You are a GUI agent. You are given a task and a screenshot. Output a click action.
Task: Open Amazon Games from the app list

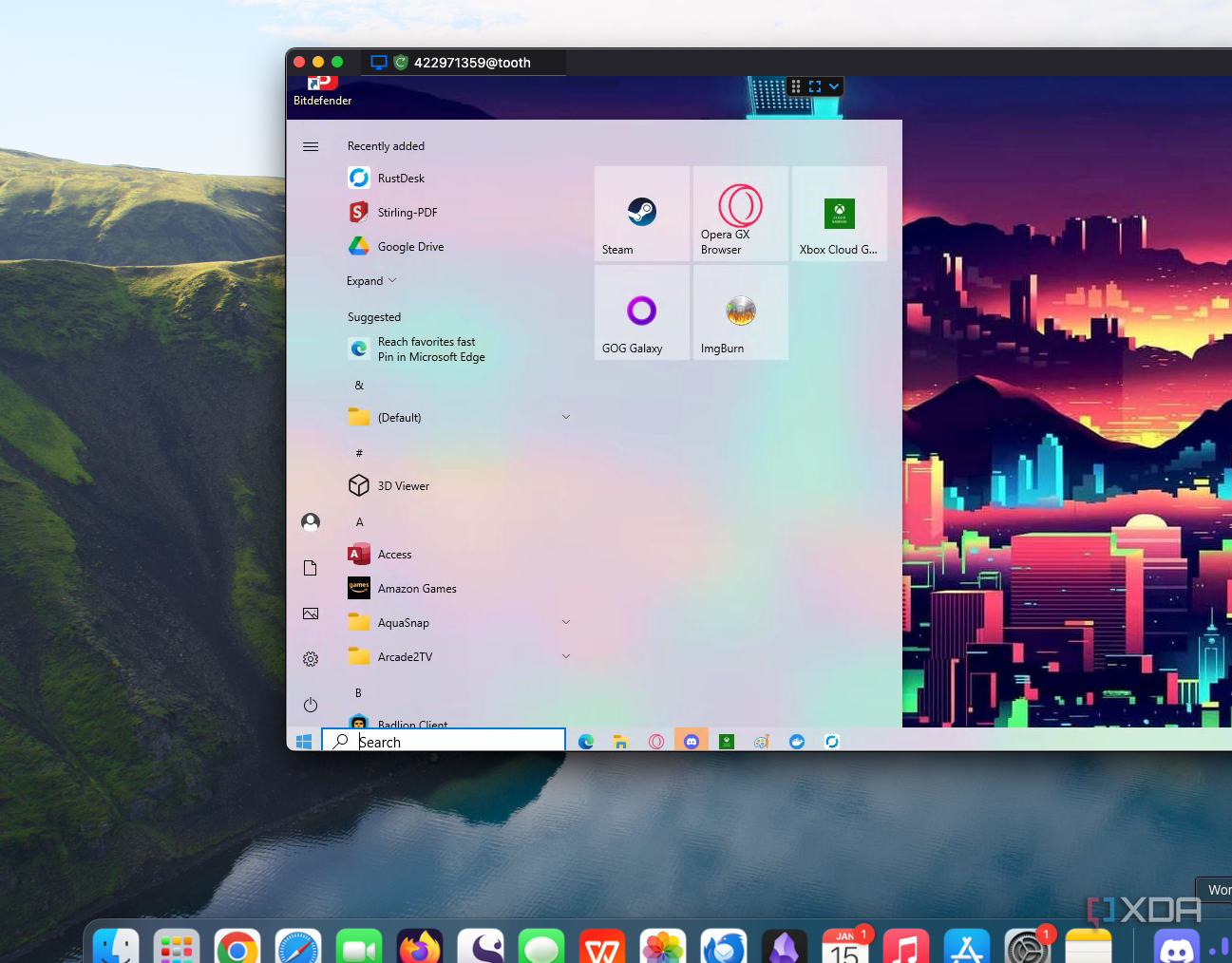460,589
